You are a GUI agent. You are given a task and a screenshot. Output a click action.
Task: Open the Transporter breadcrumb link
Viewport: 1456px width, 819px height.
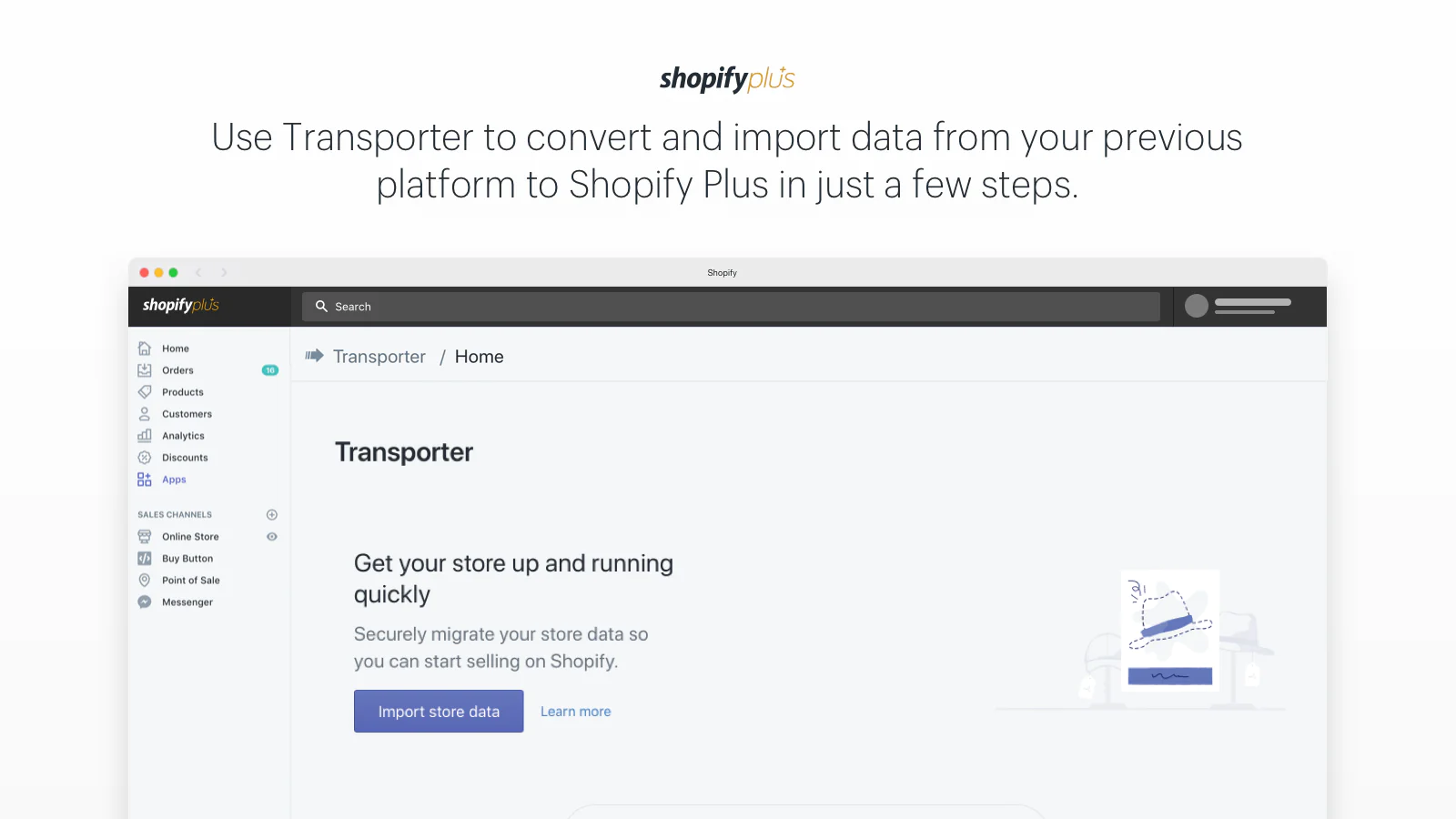click(379, 356)
